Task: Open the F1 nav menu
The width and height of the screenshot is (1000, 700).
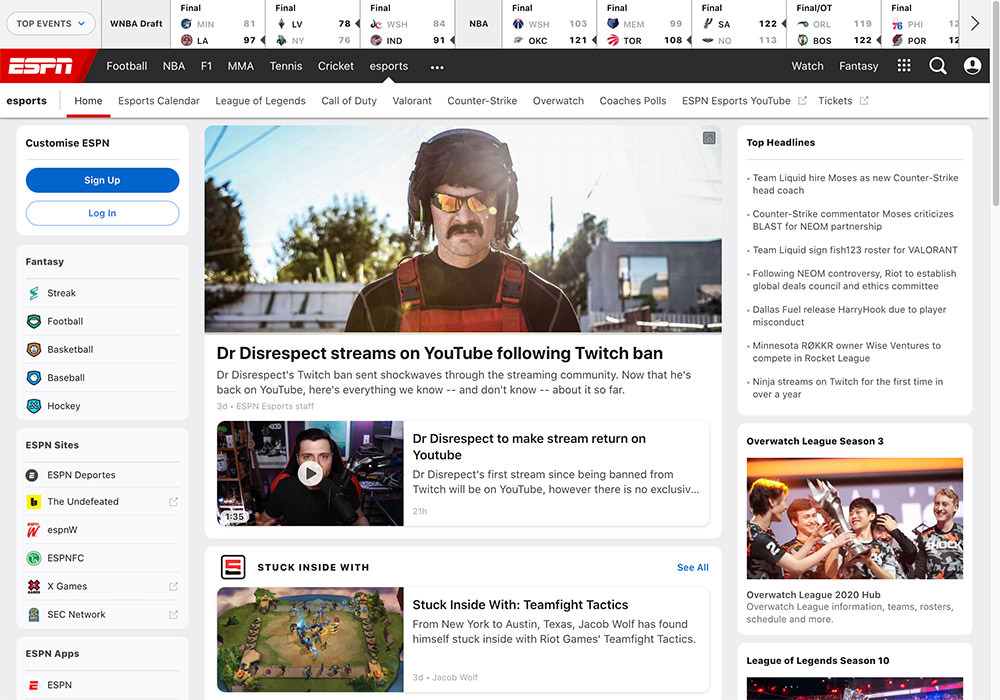Action: click(206, 66)
